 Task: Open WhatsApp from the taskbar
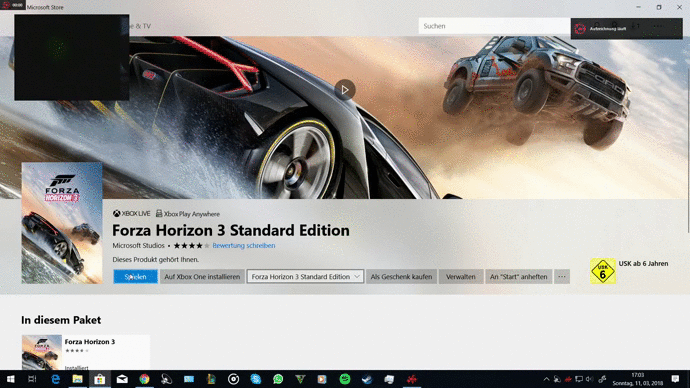[278, 379]
